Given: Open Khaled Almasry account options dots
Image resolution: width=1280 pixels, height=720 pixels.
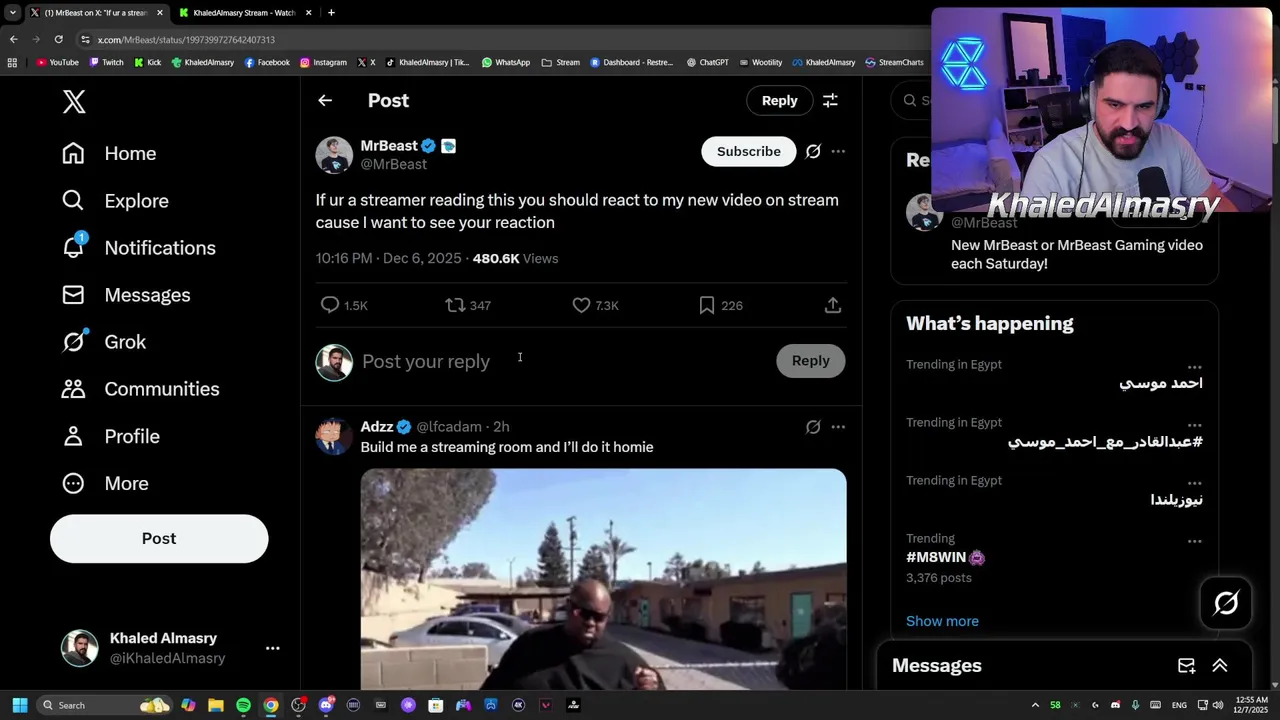Looking at the screenshot, I should coord(272,648).
